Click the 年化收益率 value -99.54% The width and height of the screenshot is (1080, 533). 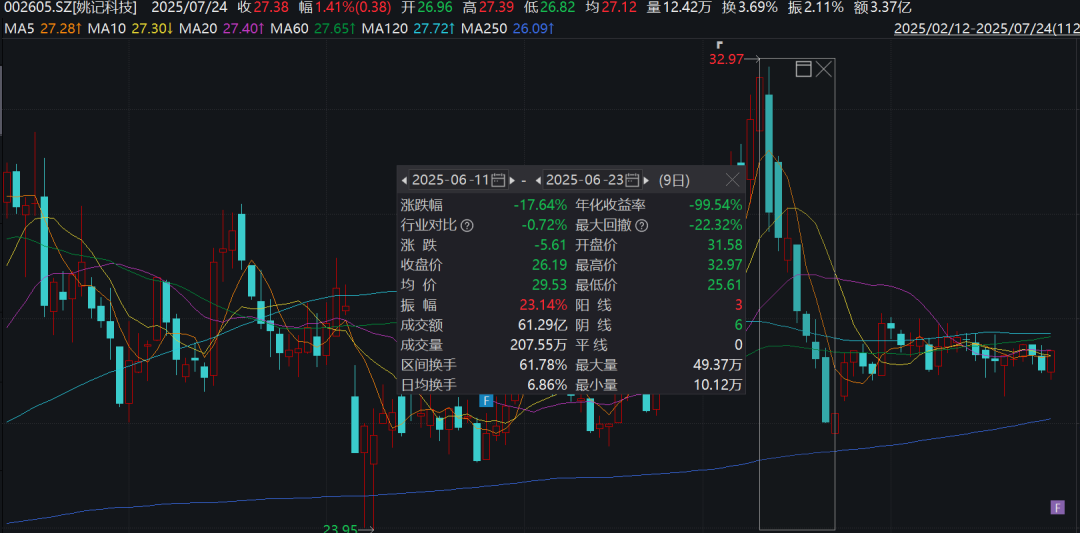click(716, 205)
